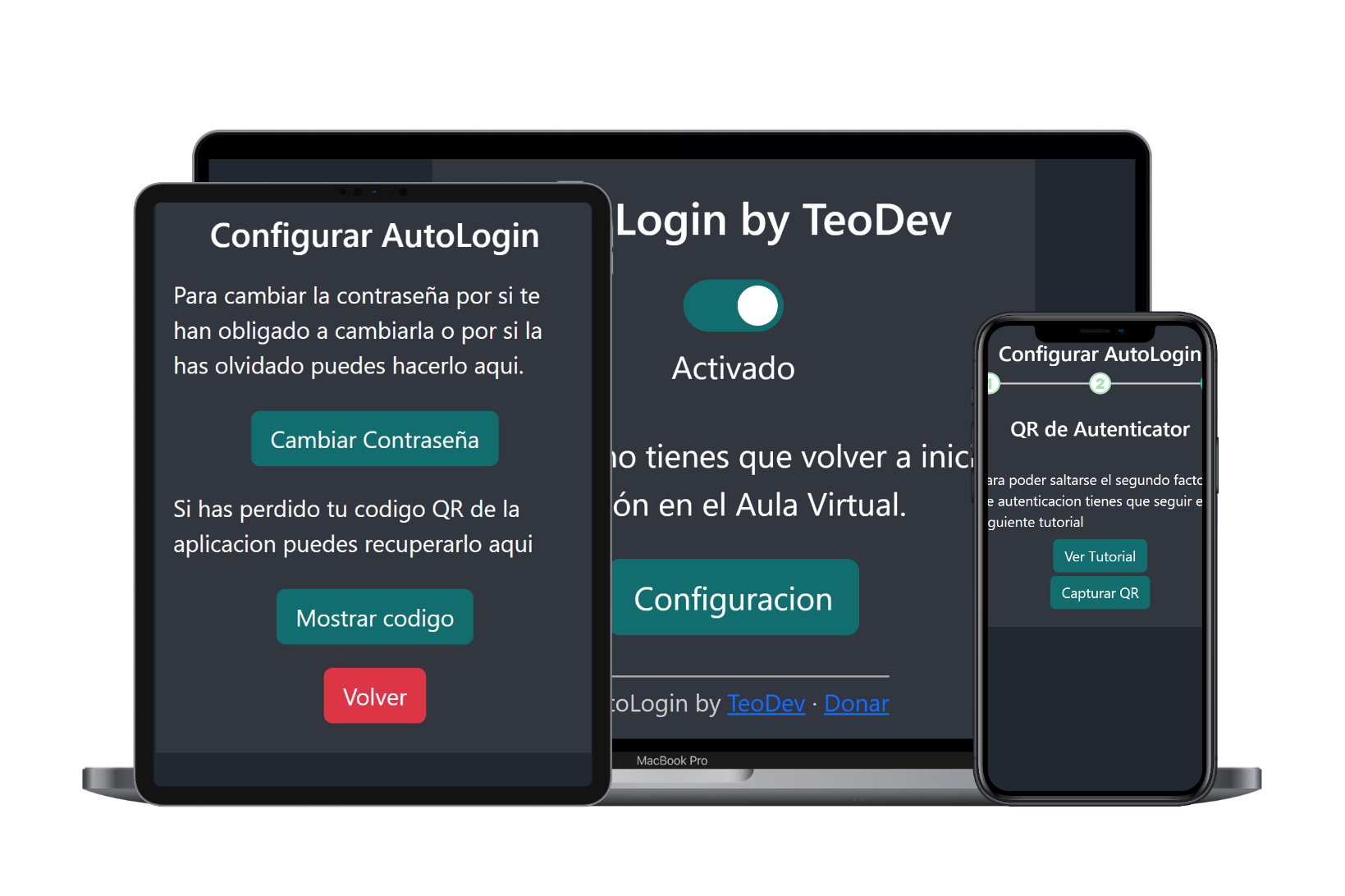Click "Ver Tutorial" on the phone screen

pyautogui.click(x=1100, y=555)
